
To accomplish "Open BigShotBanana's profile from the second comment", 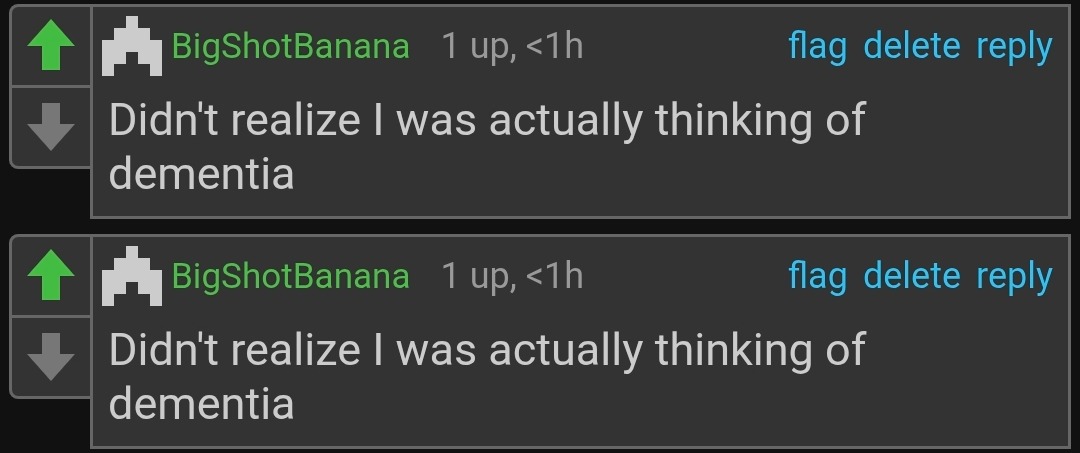I will 291,277.
